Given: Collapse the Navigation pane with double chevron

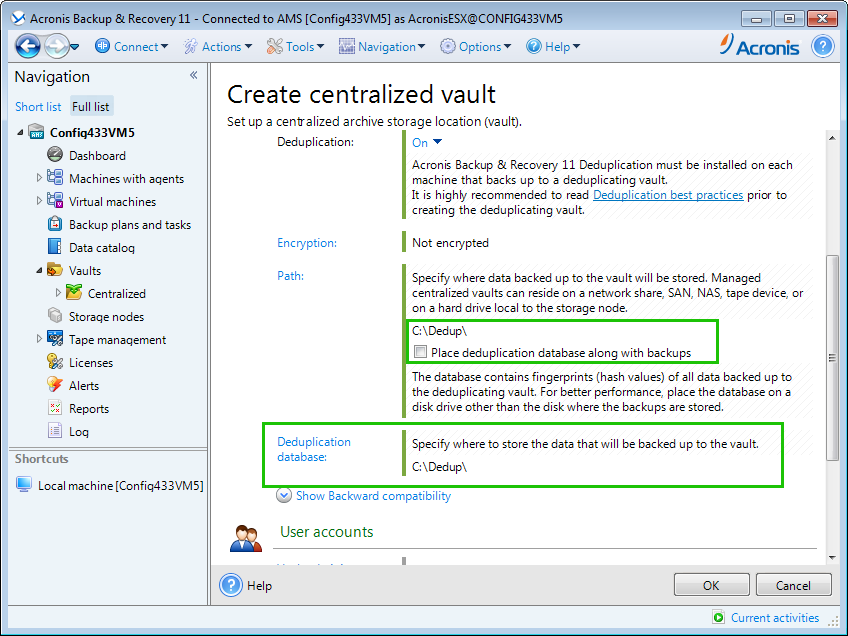Looking at the screenshot, I should point(194,76).
